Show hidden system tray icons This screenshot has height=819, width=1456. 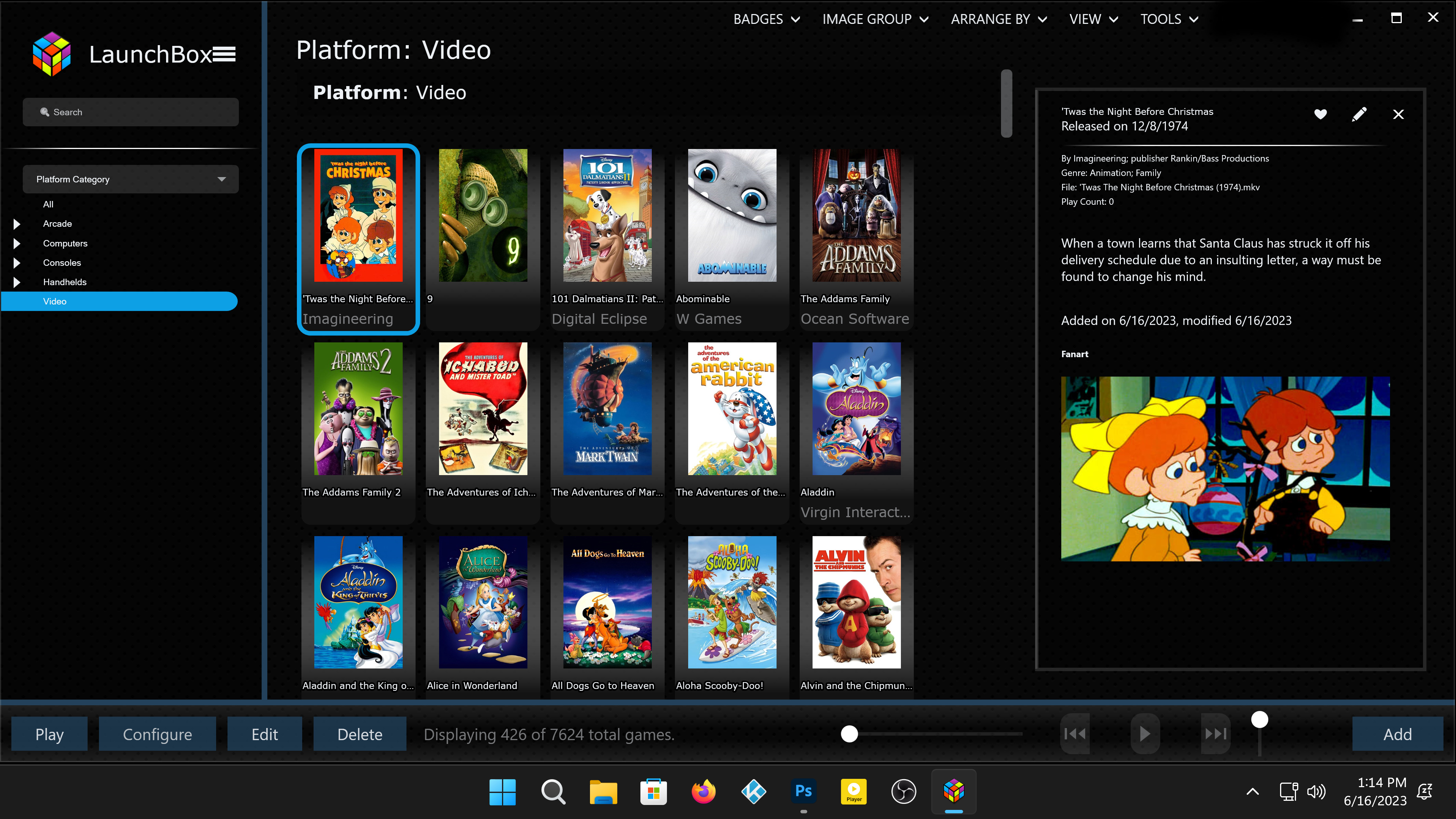(x=1252, y=792)
